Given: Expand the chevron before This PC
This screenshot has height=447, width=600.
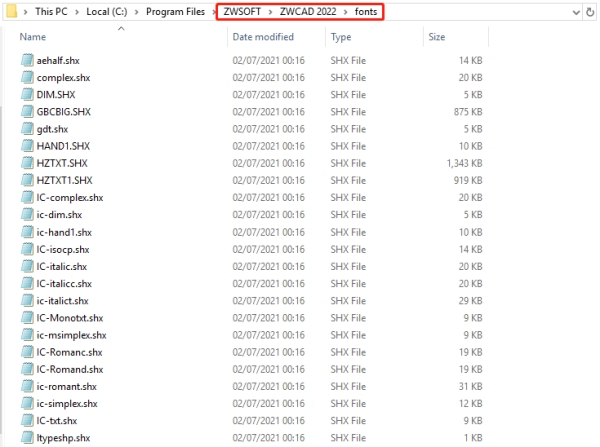Looking at the screenshot, I should (x=25, y=12).
